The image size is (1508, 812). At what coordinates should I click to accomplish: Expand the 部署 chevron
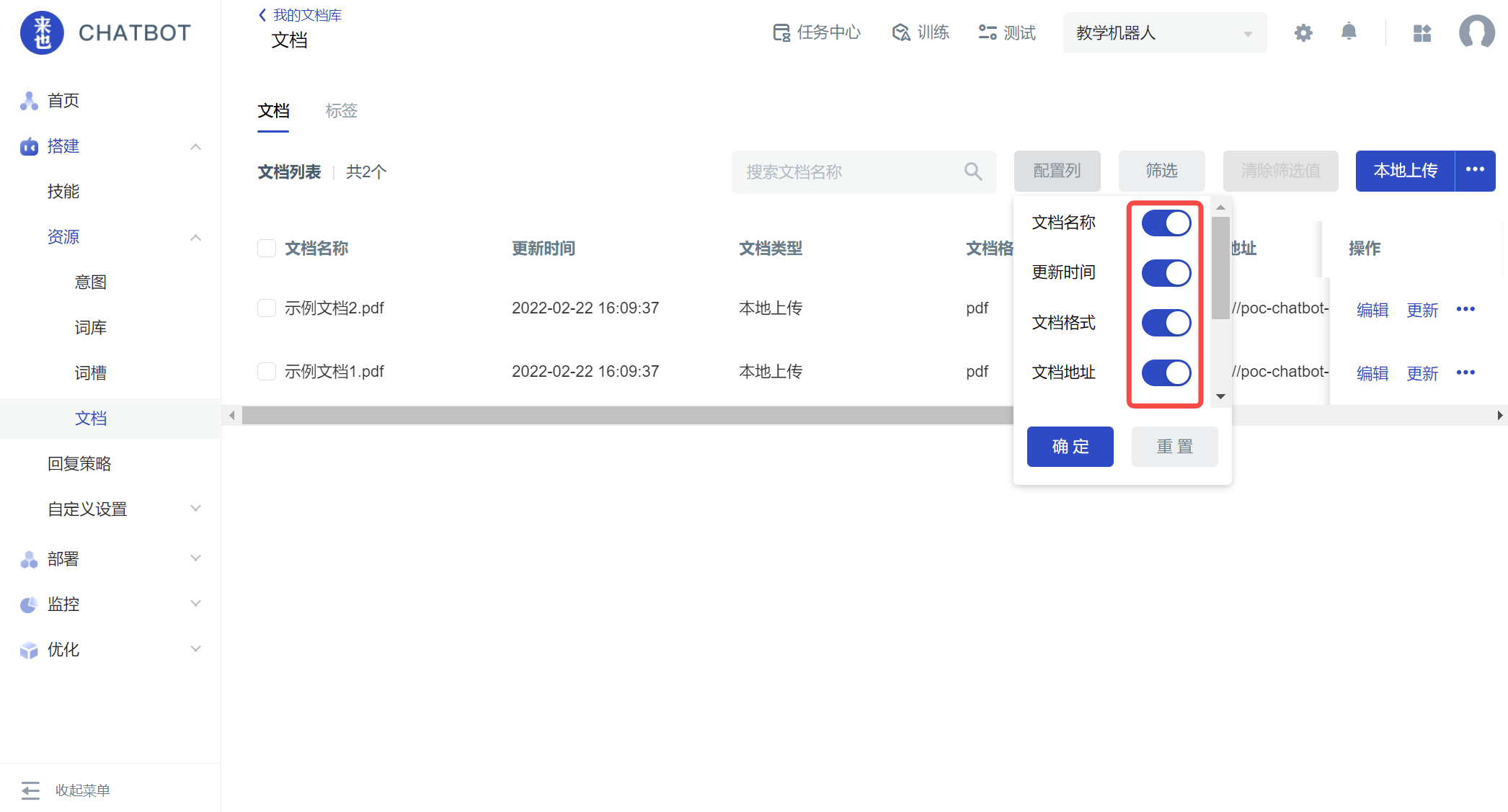click(195, 558)
